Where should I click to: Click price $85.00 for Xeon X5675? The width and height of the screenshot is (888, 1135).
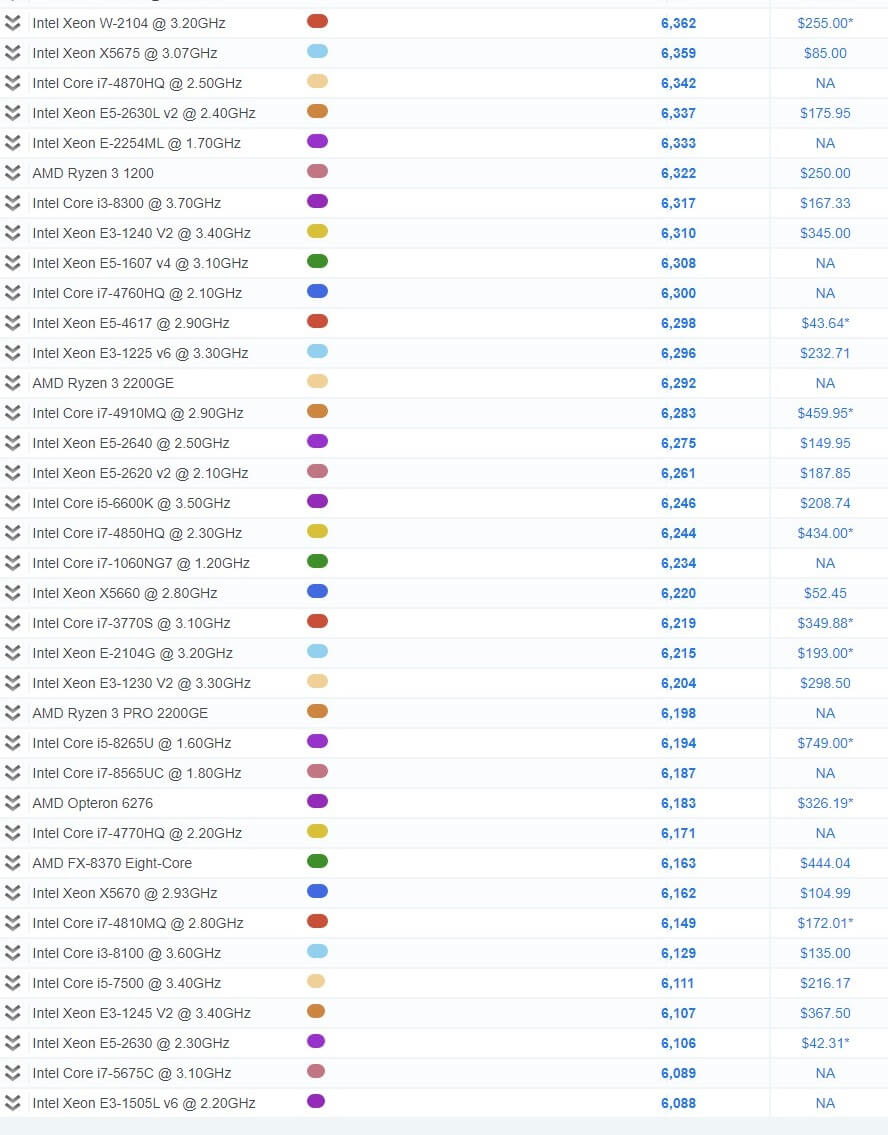tap(825, 53)
